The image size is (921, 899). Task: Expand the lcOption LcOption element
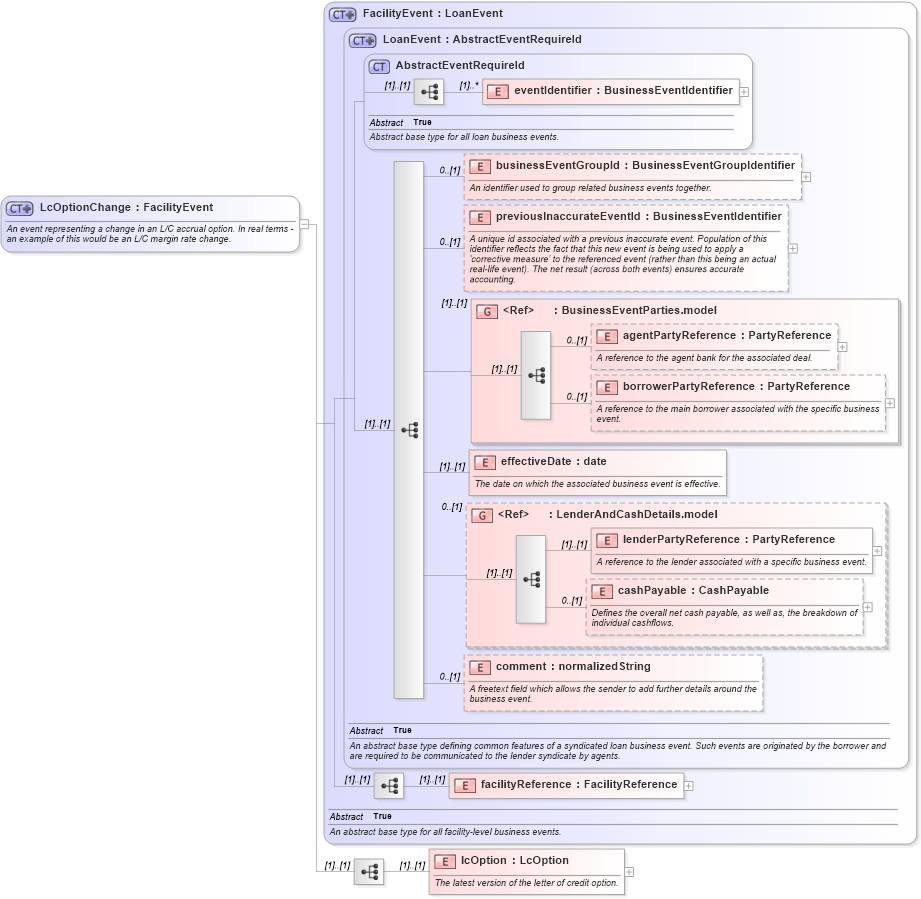pyautogui.click(x=627, y=871)
